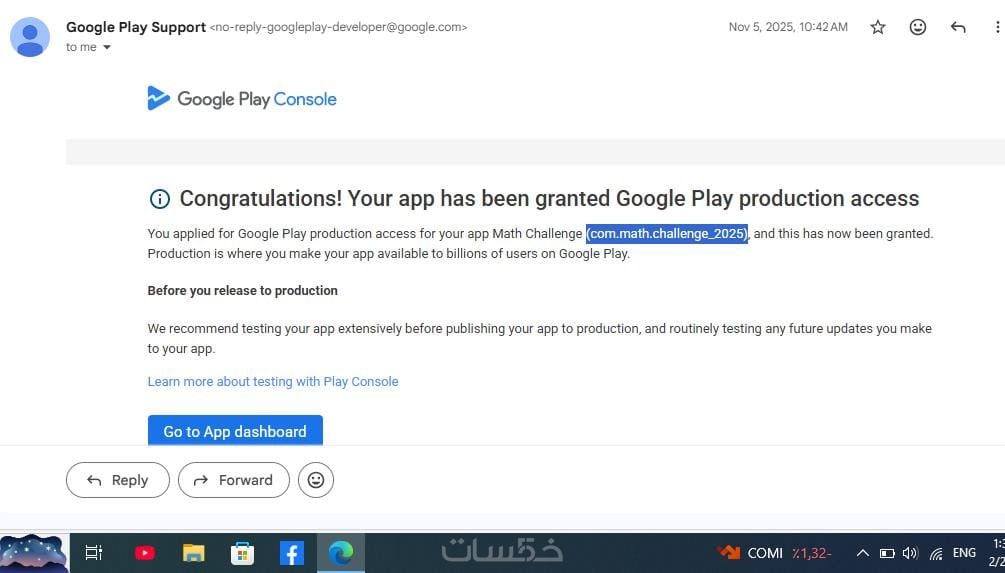Click the sender's profile avatar
Screen dimensions: 1005x573
pyautogui.click(x=30, y=36)
